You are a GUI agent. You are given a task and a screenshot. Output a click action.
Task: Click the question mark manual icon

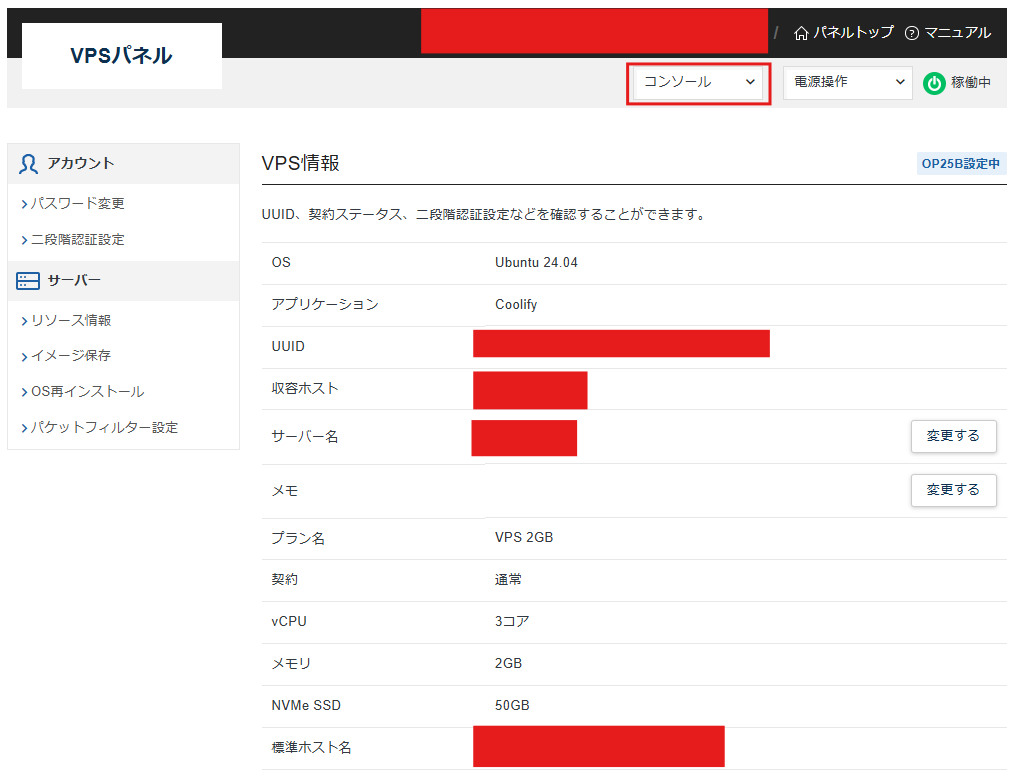coord(911,33)
